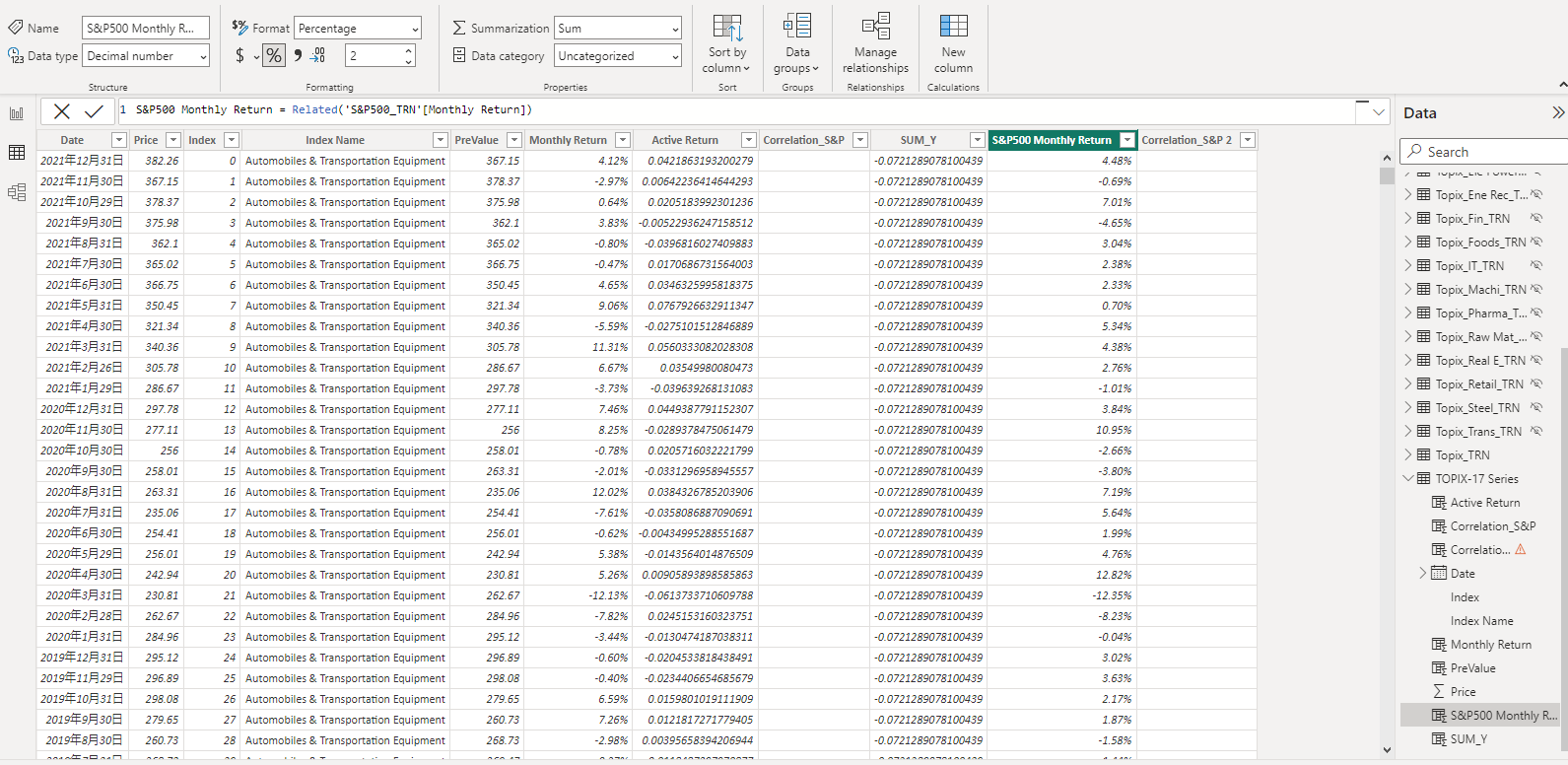This screenshot has width=1568, height=765.
Task: Select Topix_Pharma_T... table in Data pane
Action: pyautogui.click(x=1480, y=313)
